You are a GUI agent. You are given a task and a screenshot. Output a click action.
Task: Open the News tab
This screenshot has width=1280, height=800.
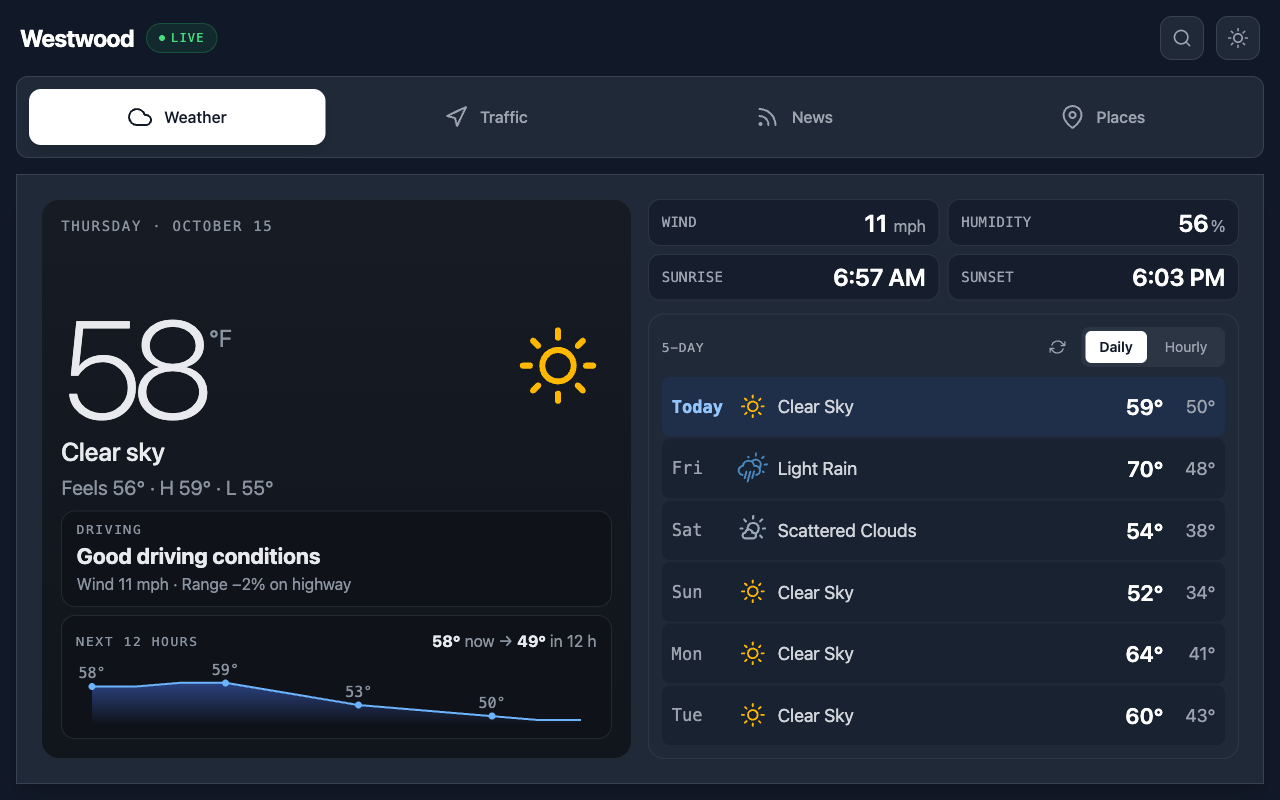795,117
